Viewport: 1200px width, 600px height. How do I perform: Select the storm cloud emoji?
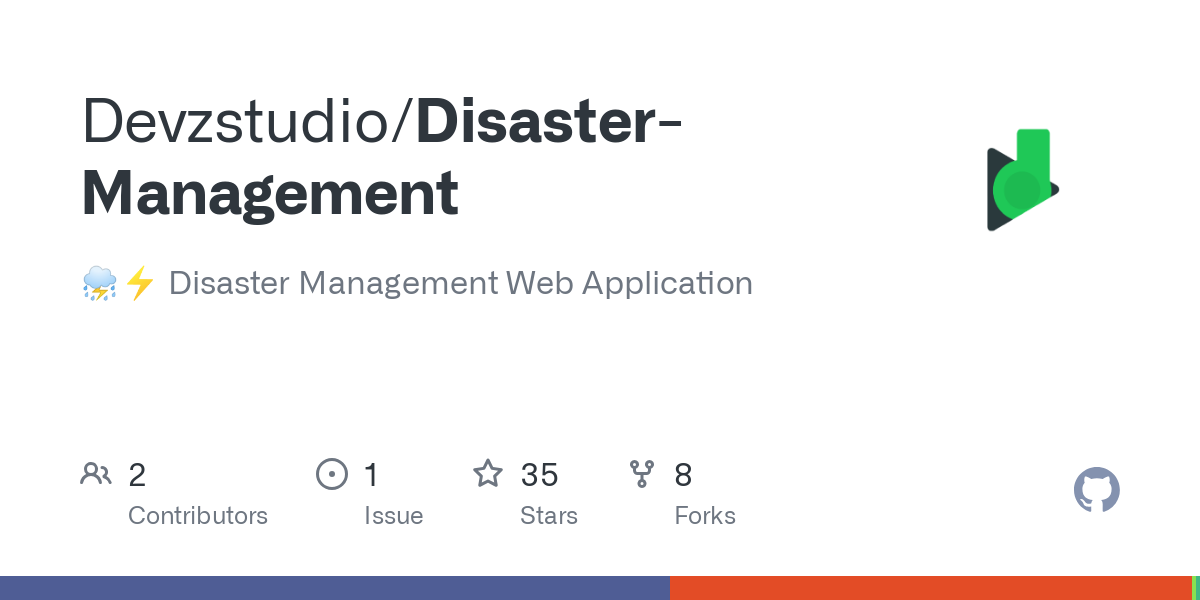coord(99,283)
